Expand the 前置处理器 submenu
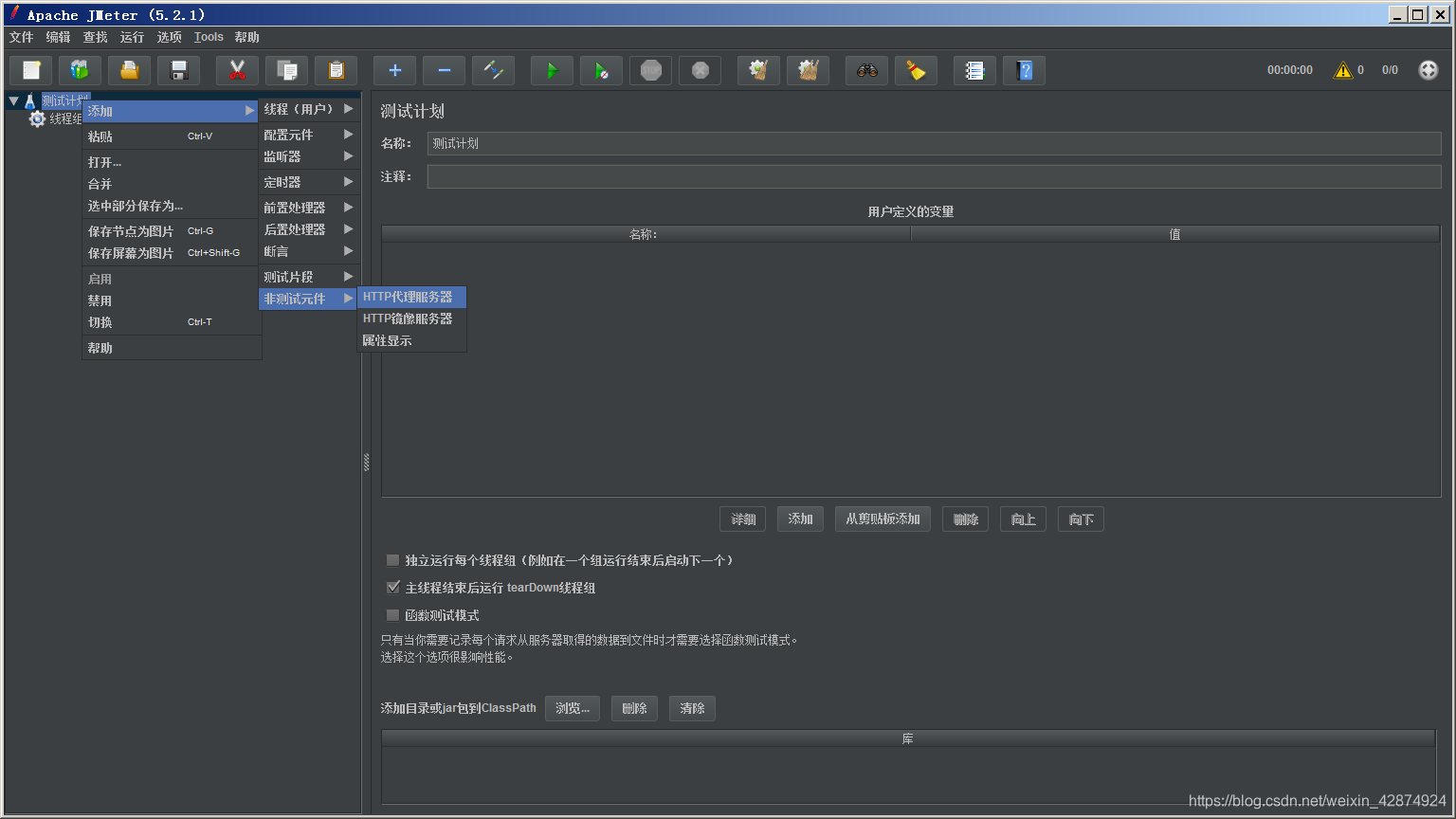Viewport: 1456px width, 819px height. [x=308, y=208]
